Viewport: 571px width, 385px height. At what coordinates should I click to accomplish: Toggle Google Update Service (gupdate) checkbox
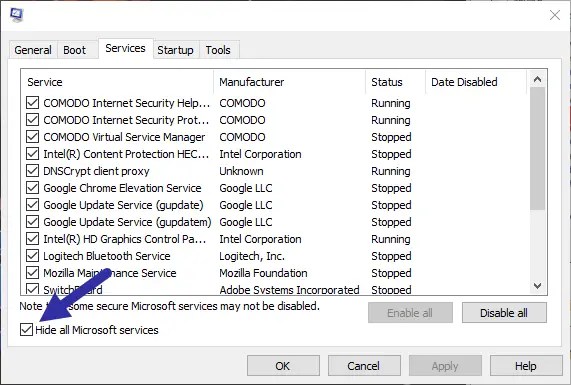(32, 205)
